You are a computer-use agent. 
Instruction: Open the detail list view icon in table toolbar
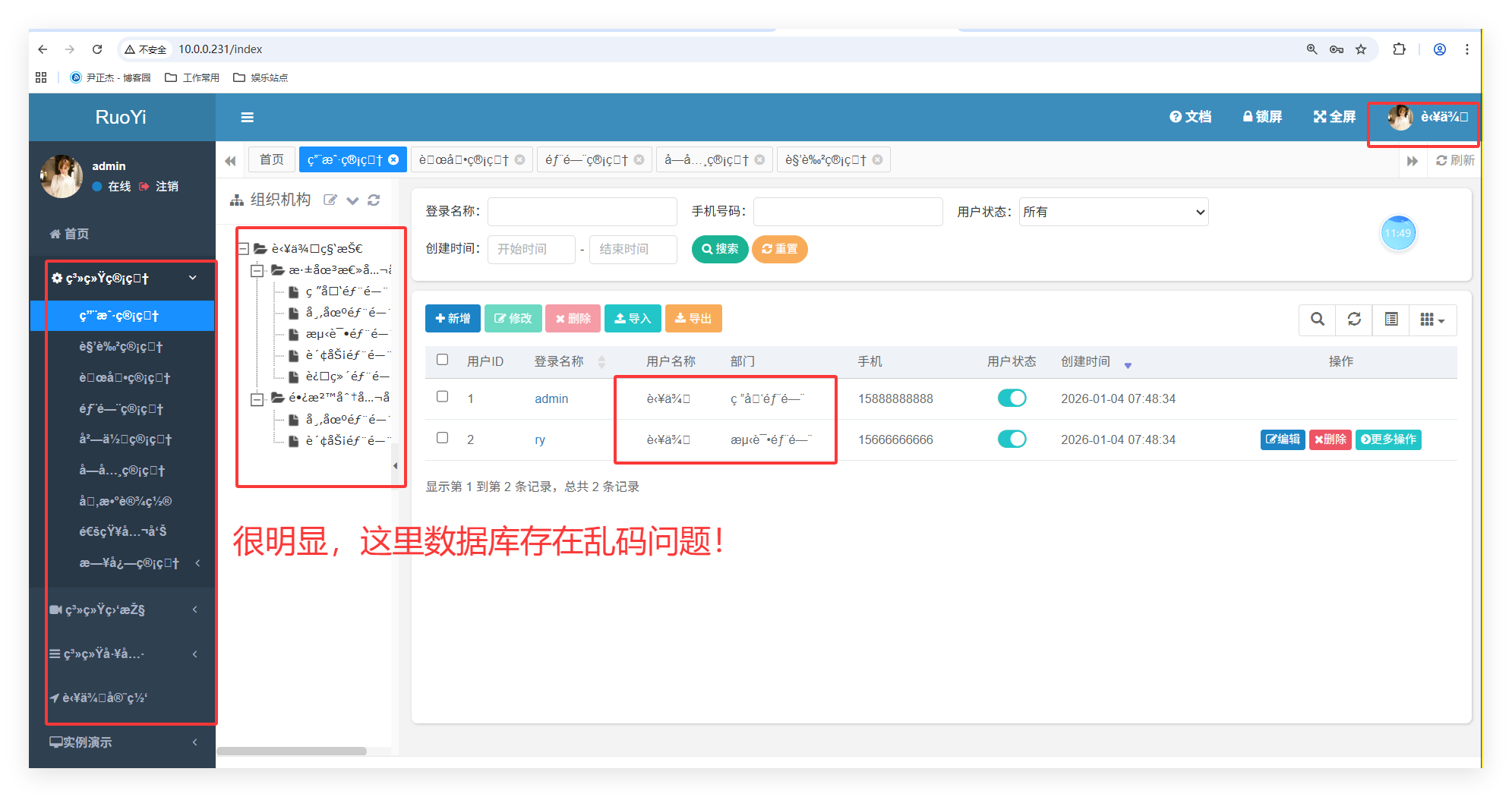click(x=1390, y=320)
